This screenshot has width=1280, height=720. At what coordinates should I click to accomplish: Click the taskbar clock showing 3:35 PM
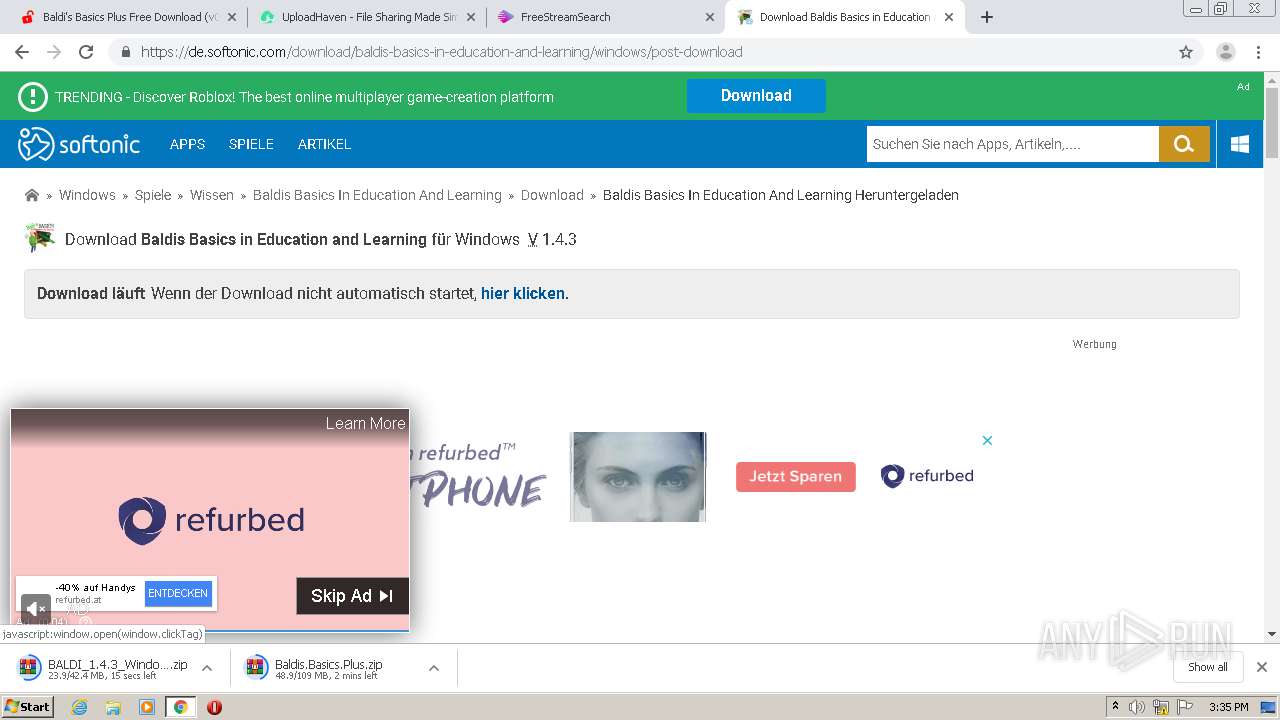[1229, 707]
